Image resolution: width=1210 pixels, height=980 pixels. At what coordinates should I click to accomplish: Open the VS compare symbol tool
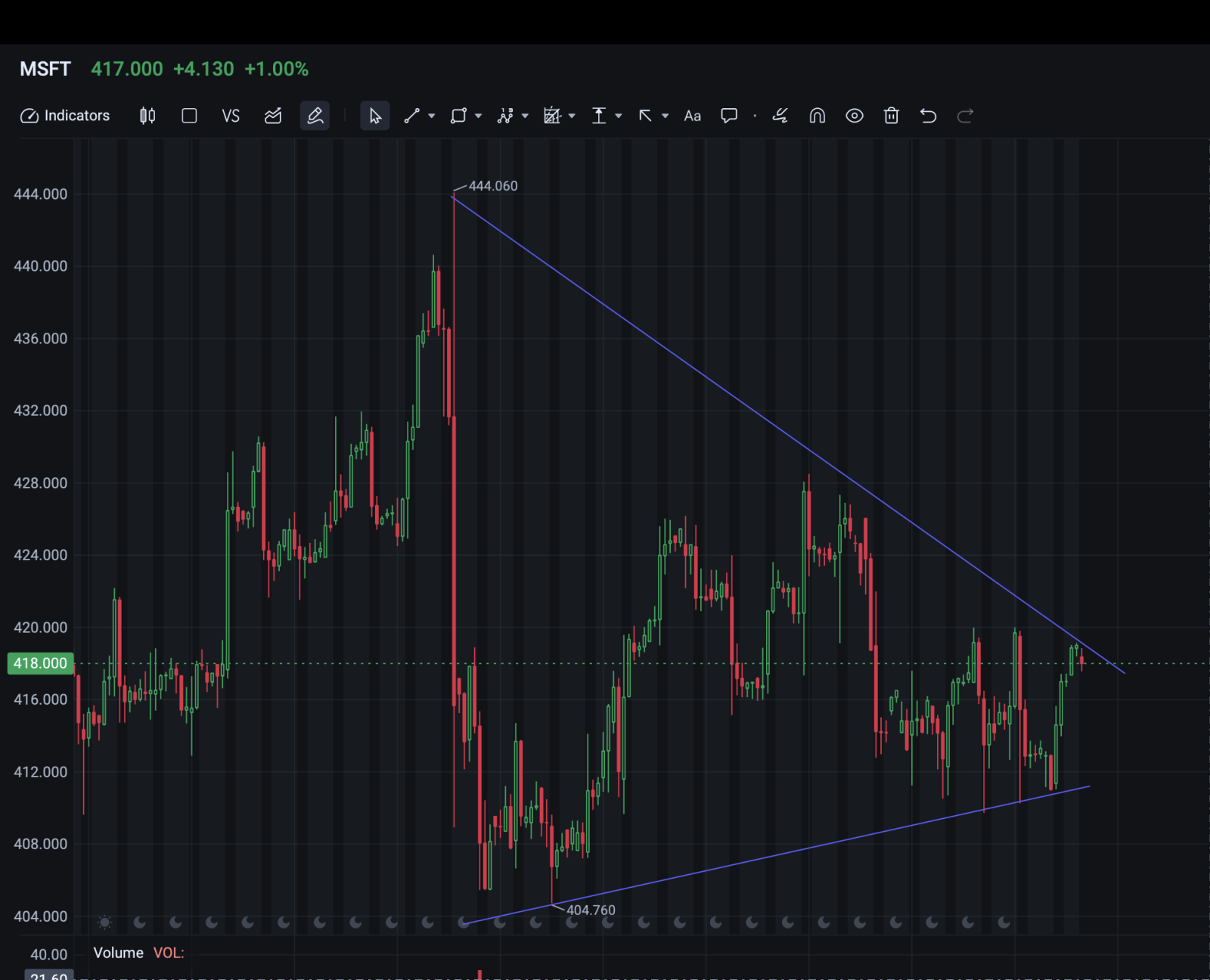pos(231,116)
